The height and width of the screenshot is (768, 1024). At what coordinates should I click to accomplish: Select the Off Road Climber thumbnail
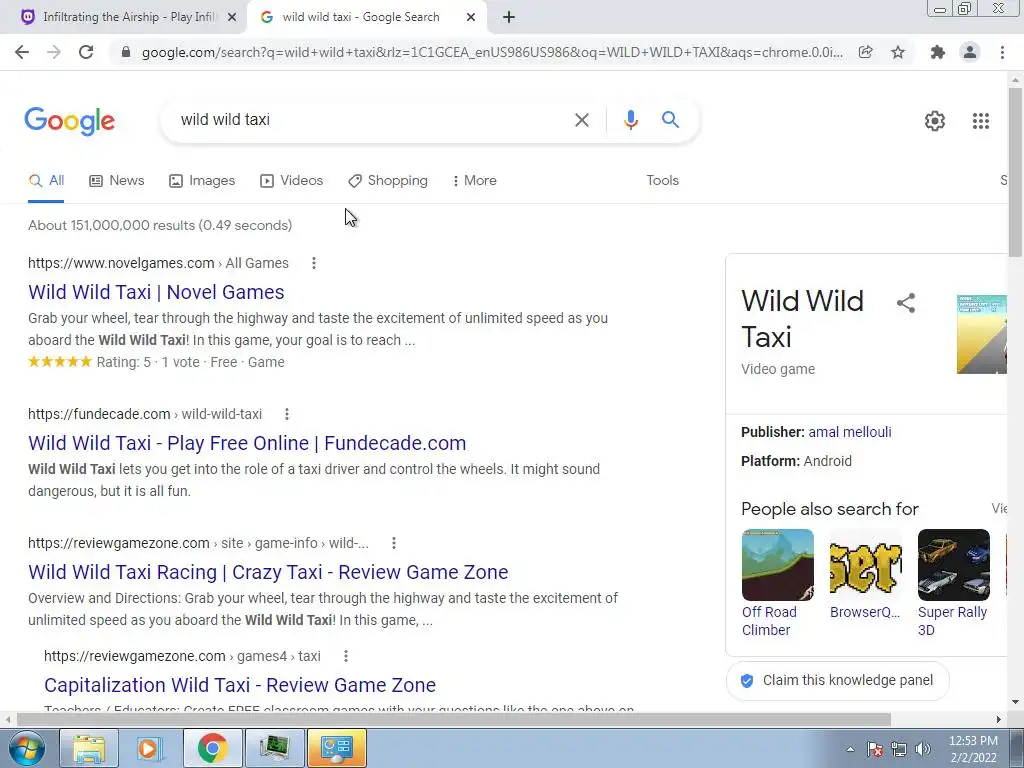(x=778, y=565)
